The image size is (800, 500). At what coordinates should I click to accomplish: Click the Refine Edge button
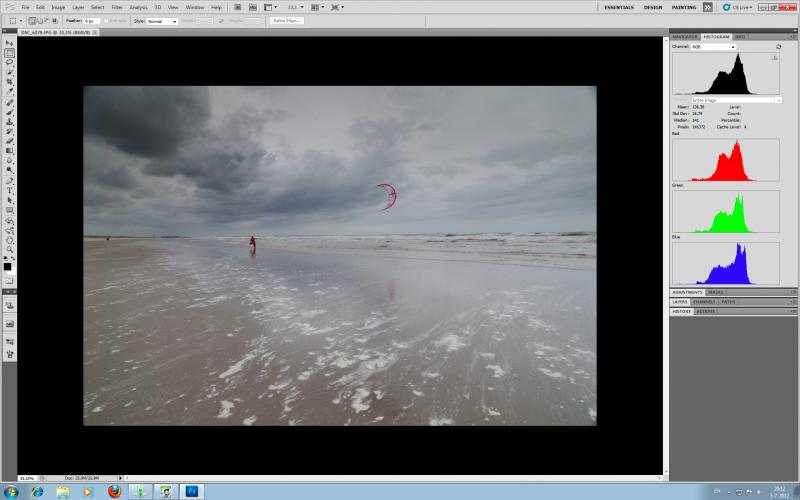point(287,21)
